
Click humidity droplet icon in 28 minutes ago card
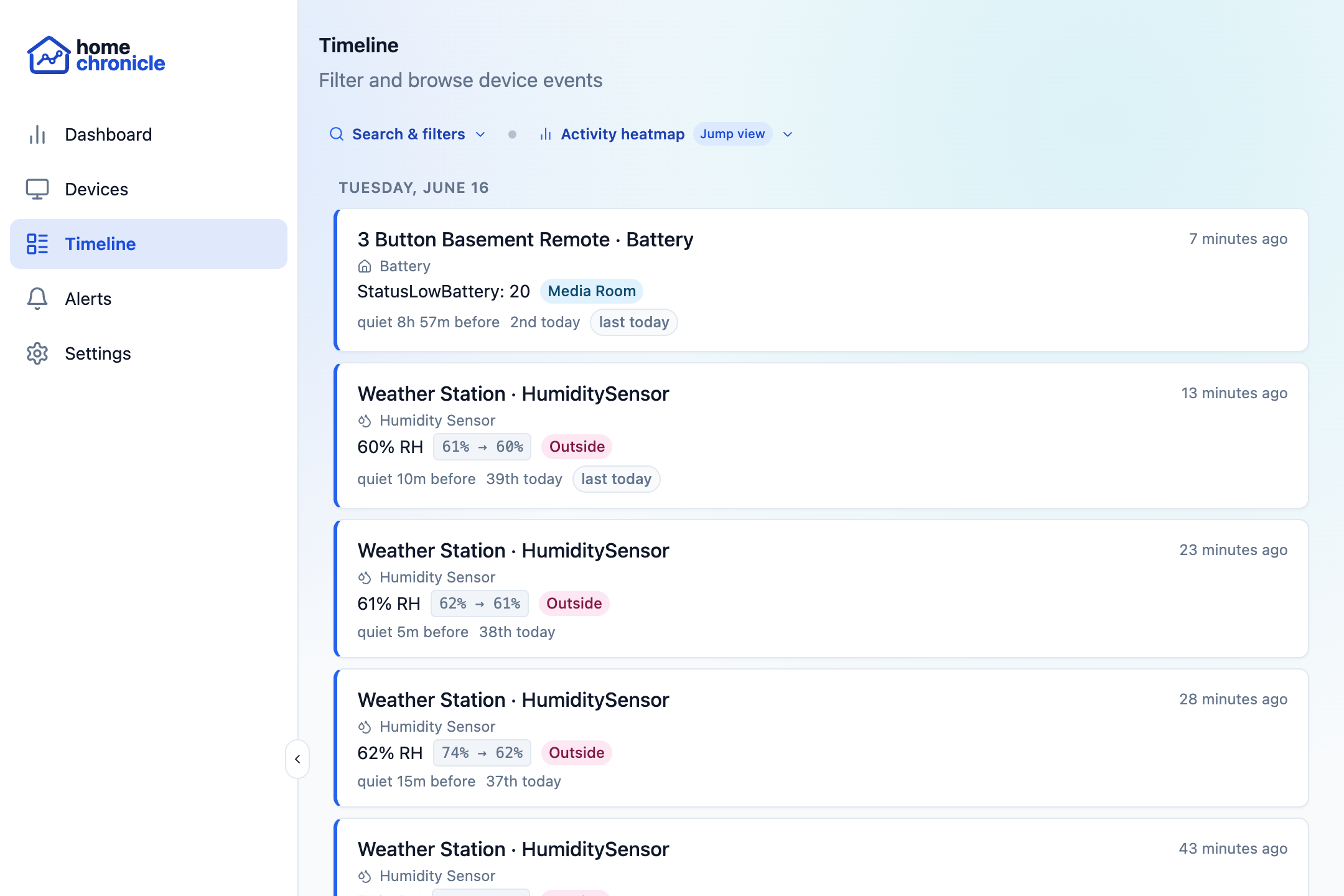click(365, 727)
